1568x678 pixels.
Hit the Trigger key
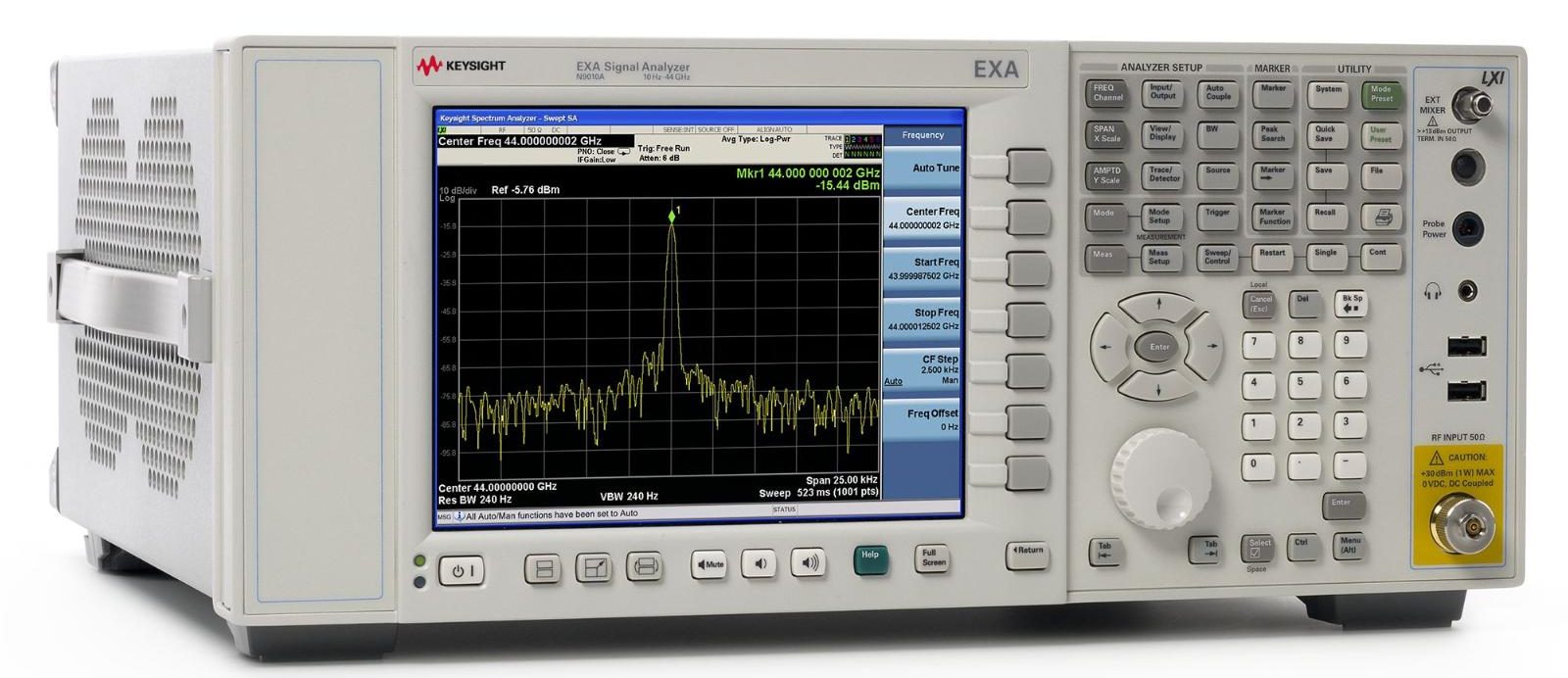pos(1217,217)
